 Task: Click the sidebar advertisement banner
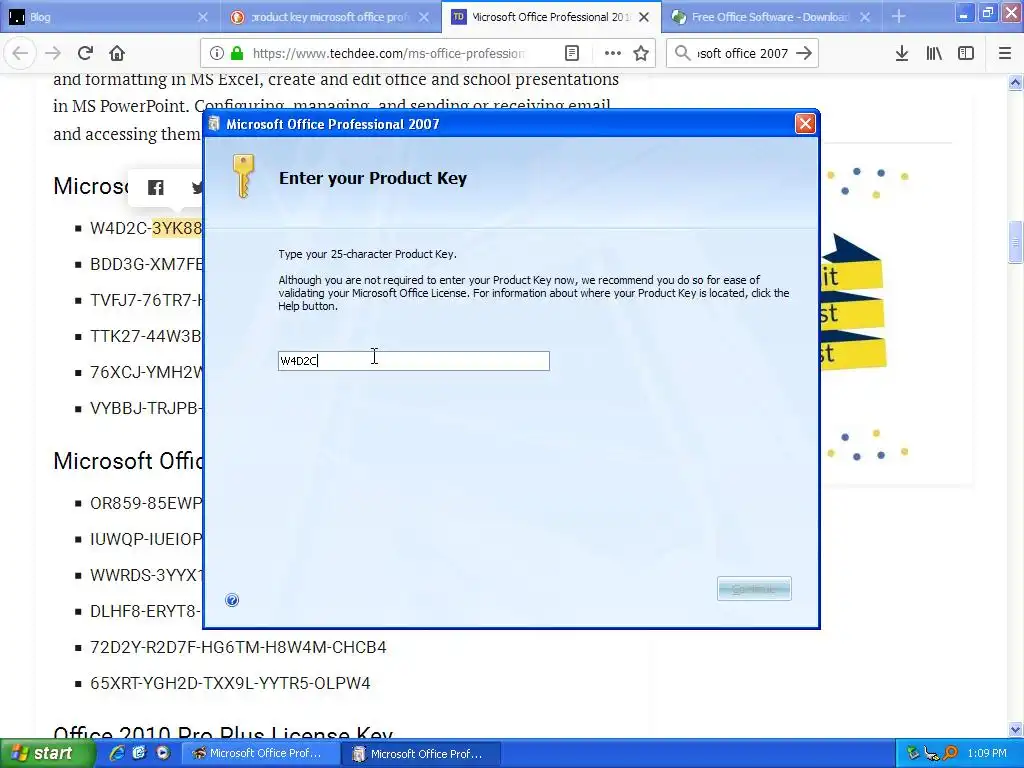[x=866, y=313]
